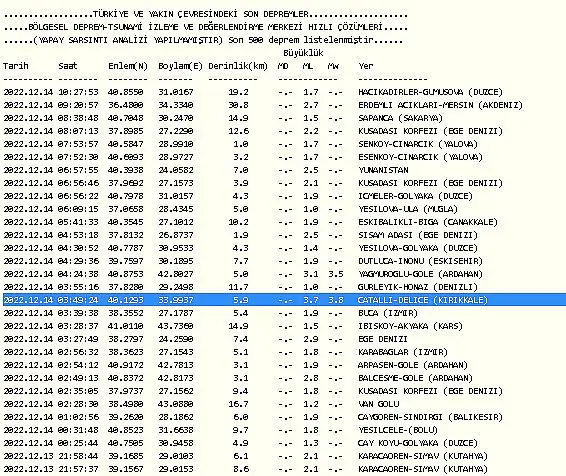The image size is (566, 476).
Task: Click the Yer column header
Action: tap(366, 66)
